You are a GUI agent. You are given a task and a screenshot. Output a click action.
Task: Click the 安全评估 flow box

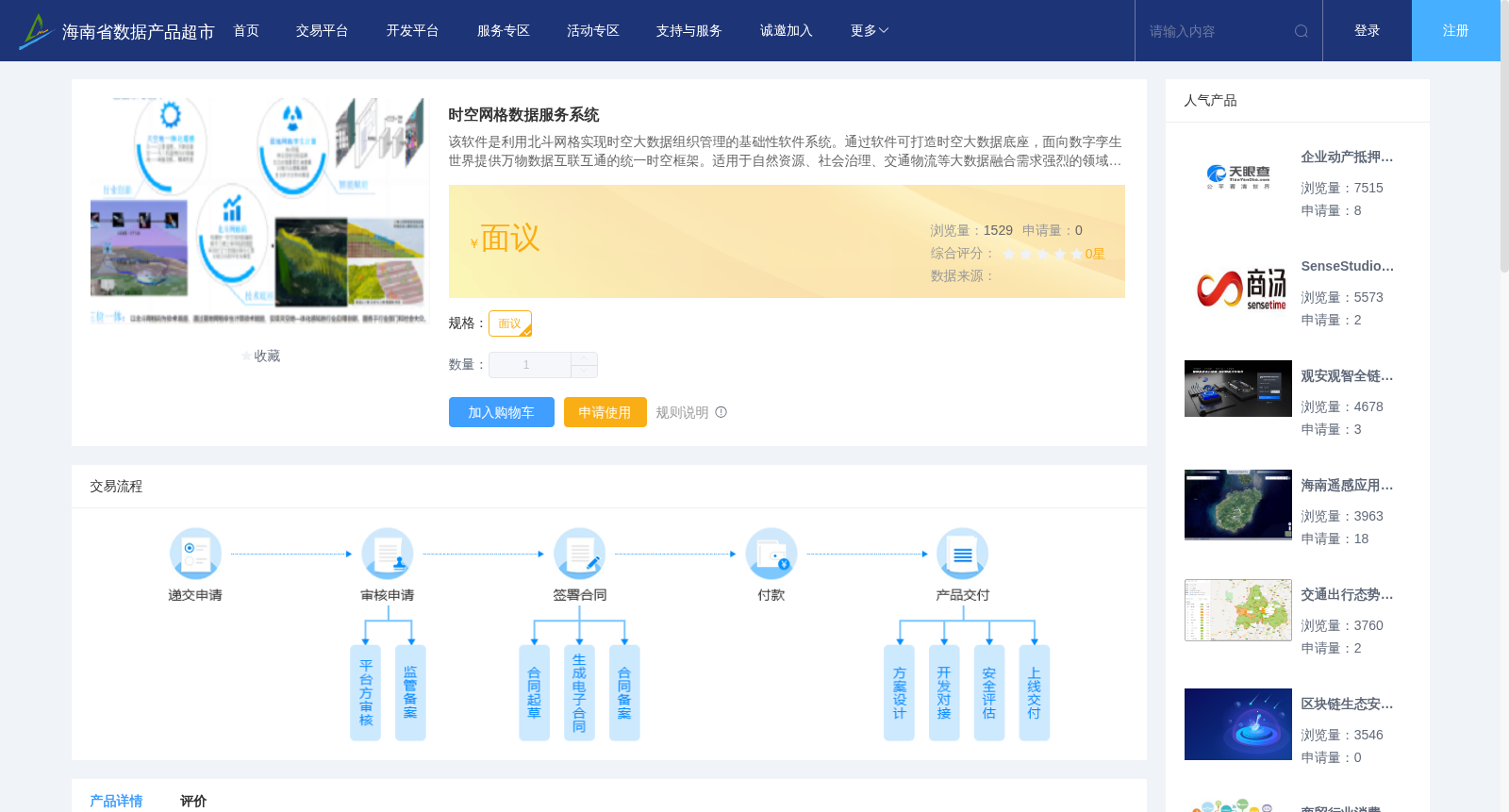pos(989,693)
